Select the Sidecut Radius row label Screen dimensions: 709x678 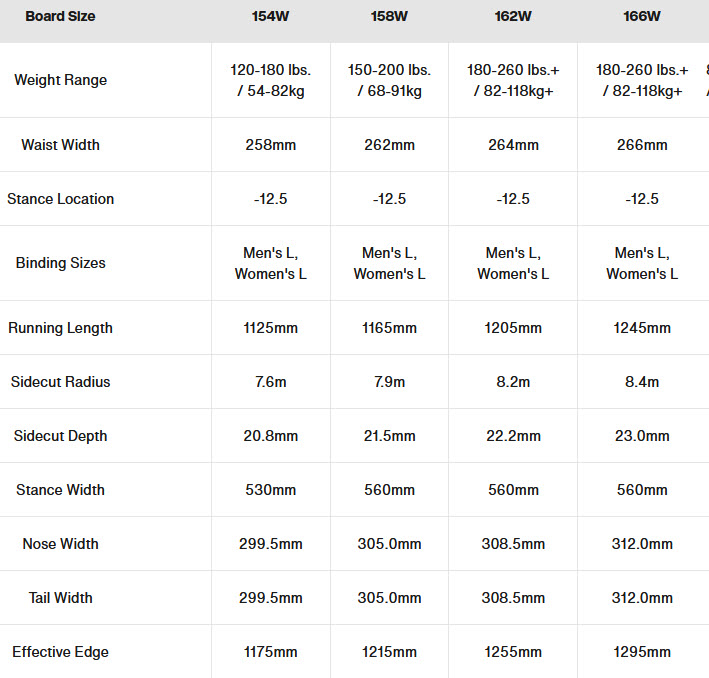tap(61, 382)
